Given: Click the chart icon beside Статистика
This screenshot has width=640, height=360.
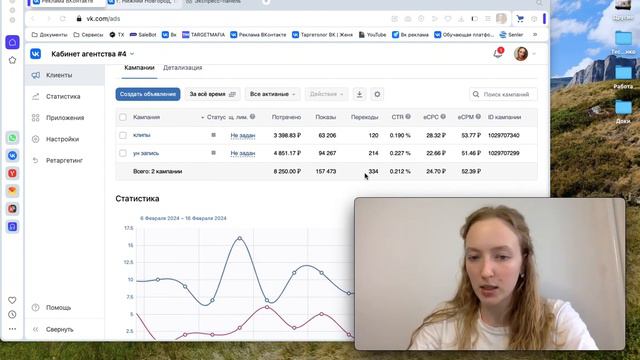Looking at the screenshot, I should [x=36, y=96].
